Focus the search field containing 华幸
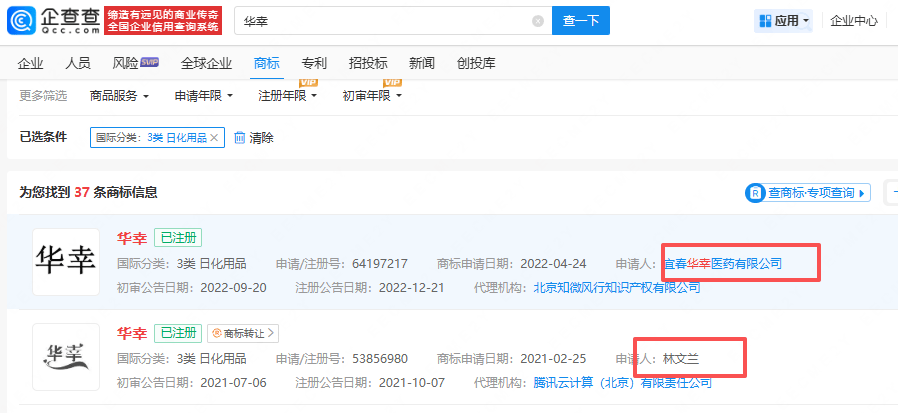 393,21
